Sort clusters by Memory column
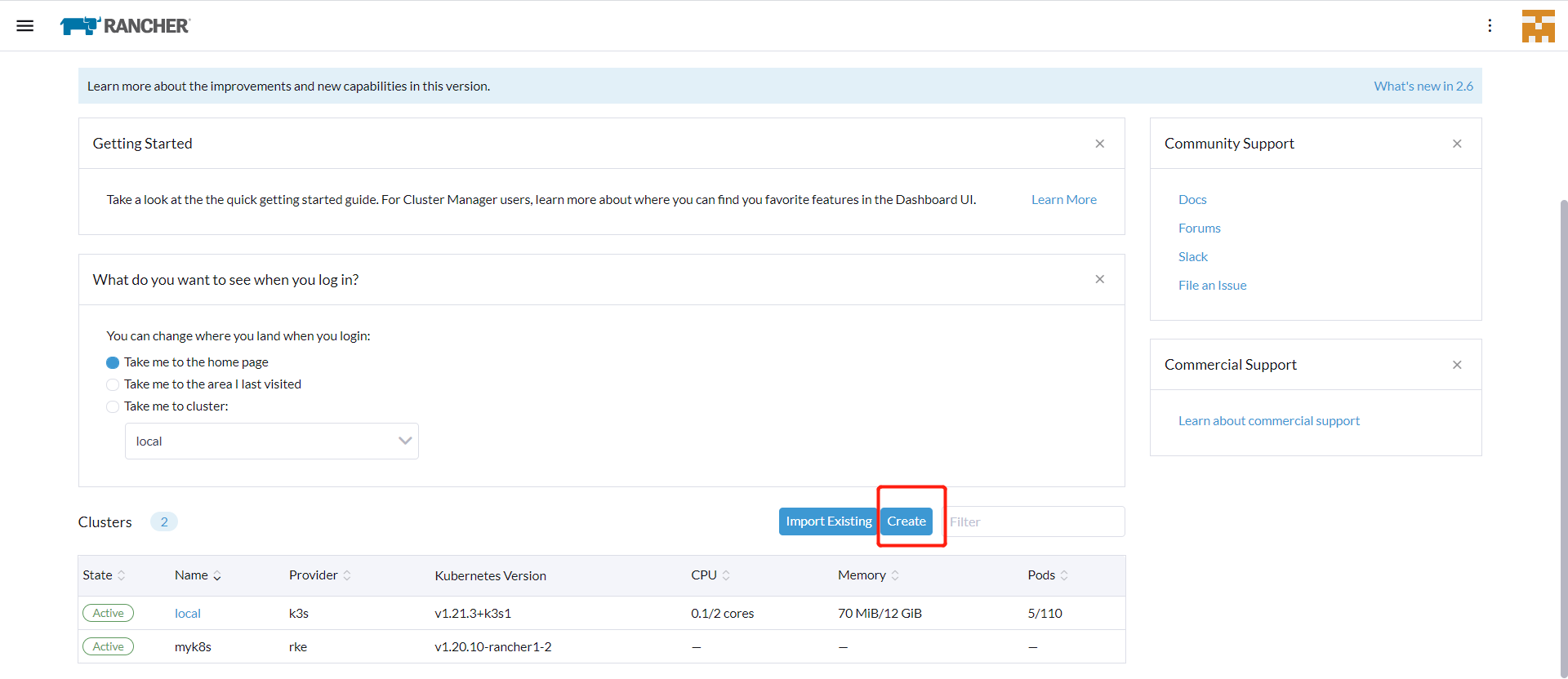 (867, 575)
